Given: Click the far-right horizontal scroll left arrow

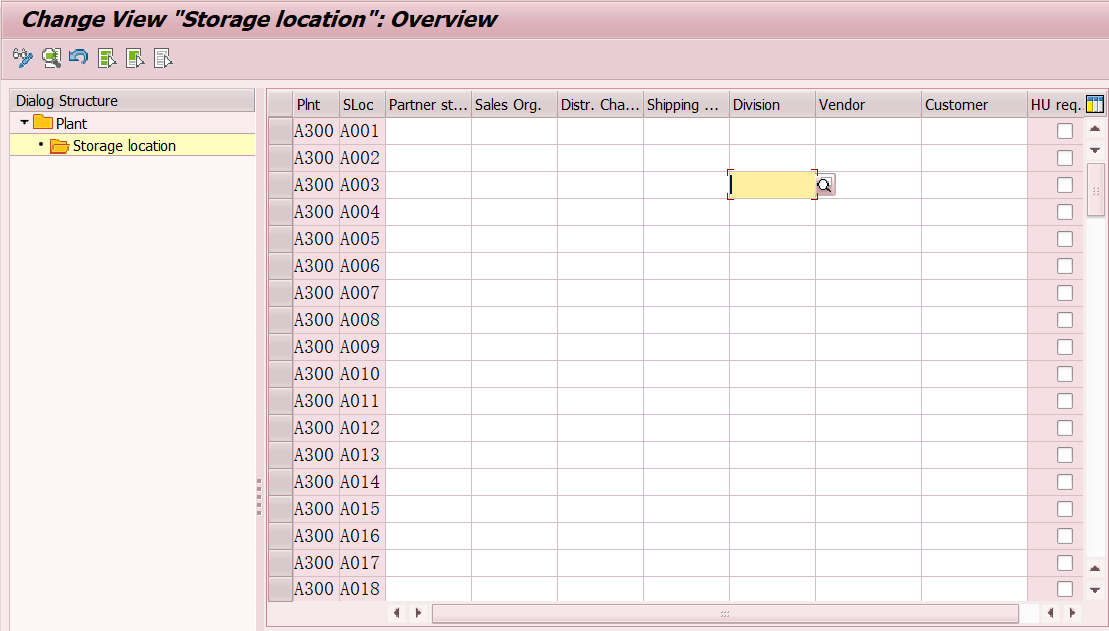Looking at the screenshot, I should 1050,613.
